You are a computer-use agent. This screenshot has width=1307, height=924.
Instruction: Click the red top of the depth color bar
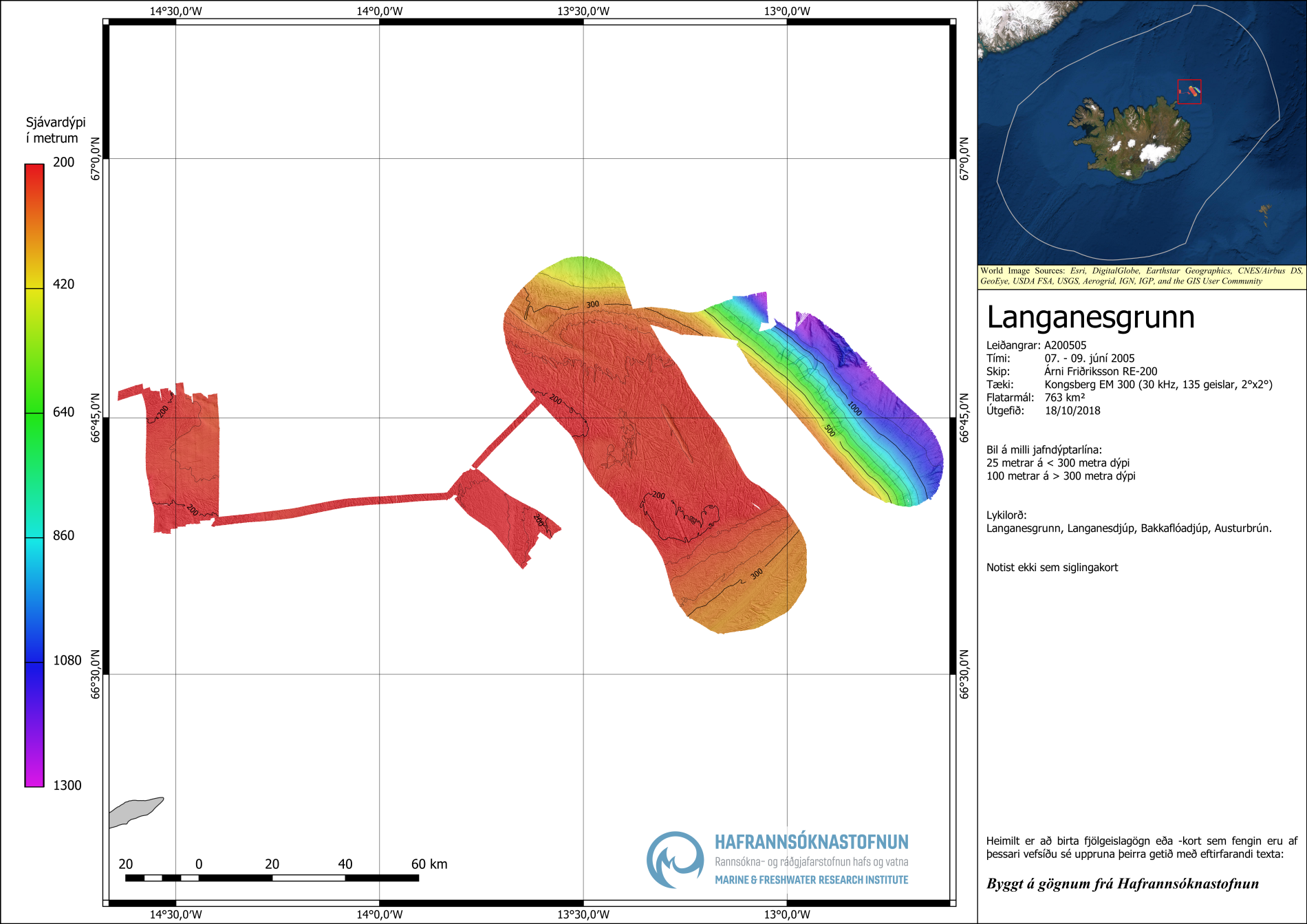pyautogui.click(x=34, y=172)
